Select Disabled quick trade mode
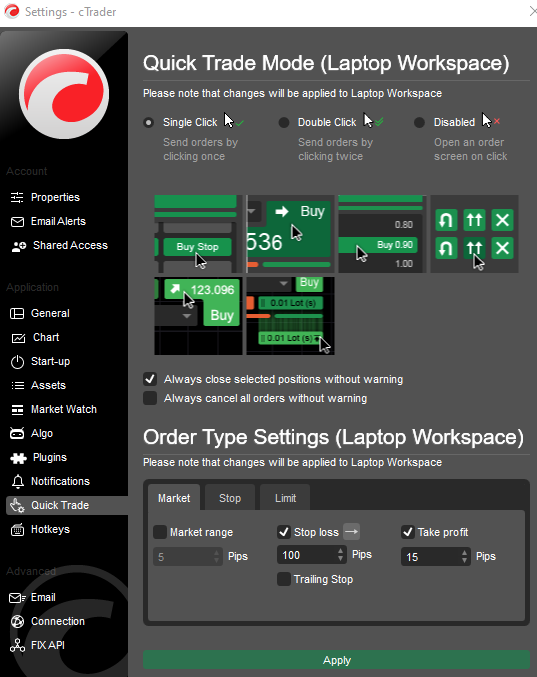 click(419, 123)
